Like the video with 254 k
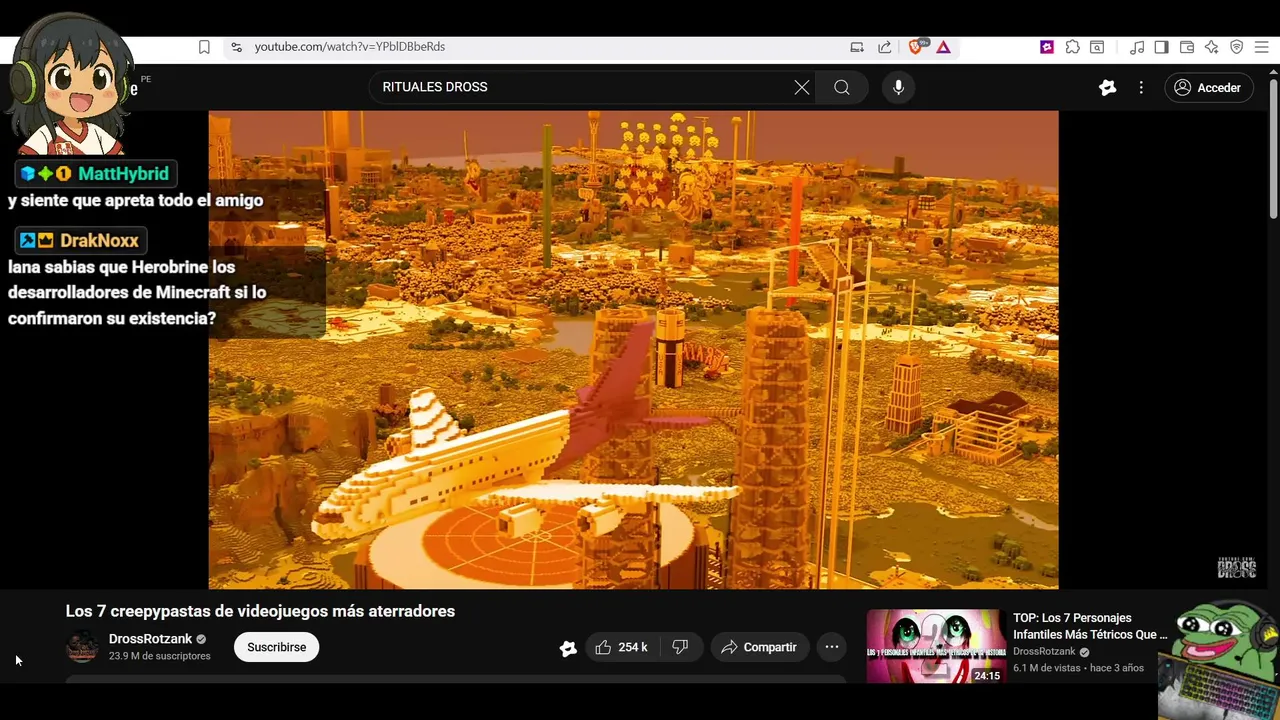The width and height of the screenshot is (1280, 720). tap(622, 647)
